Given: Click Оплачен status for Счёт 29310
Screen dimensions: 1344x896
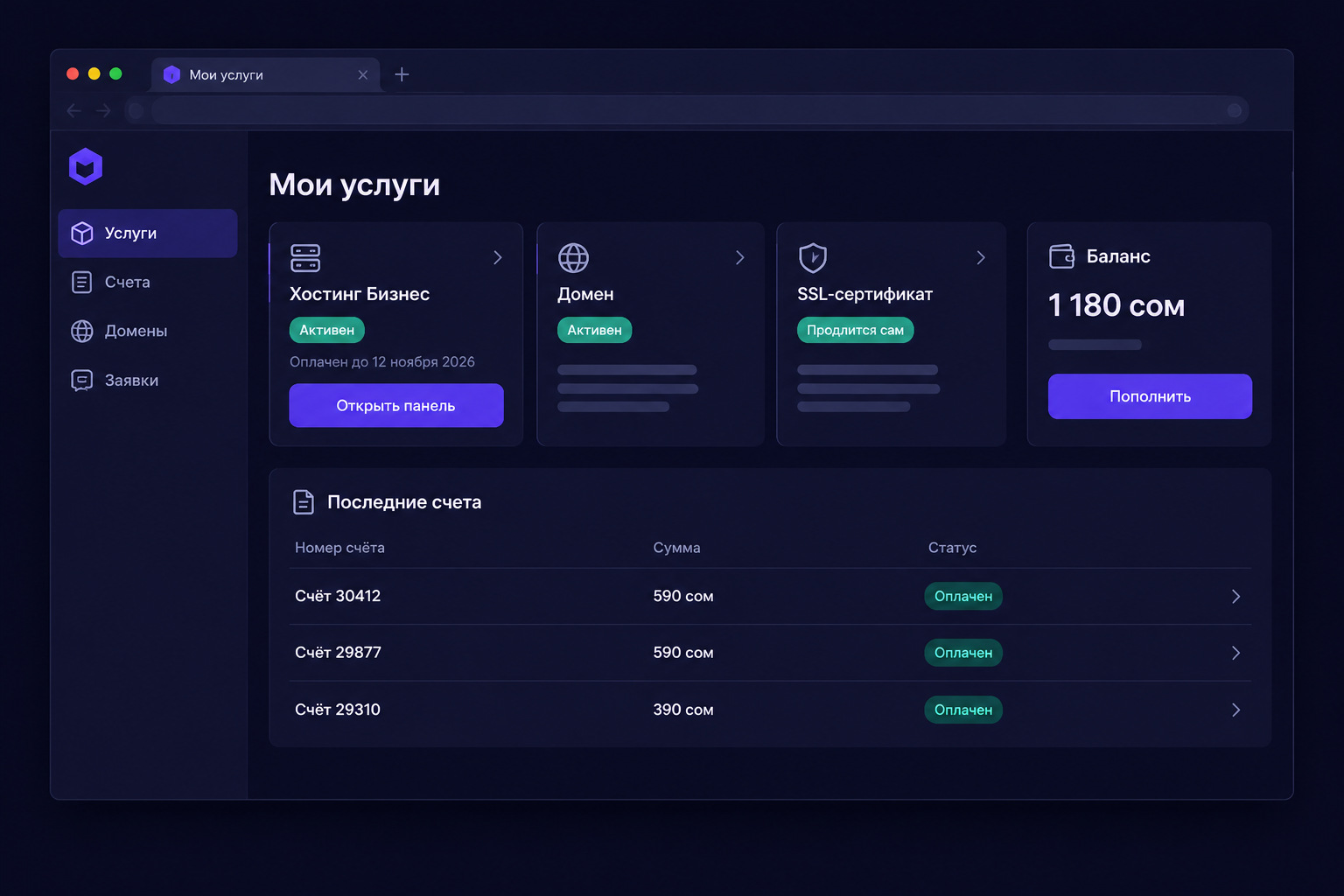Looking at the screenshot, I should click(963, 710).
